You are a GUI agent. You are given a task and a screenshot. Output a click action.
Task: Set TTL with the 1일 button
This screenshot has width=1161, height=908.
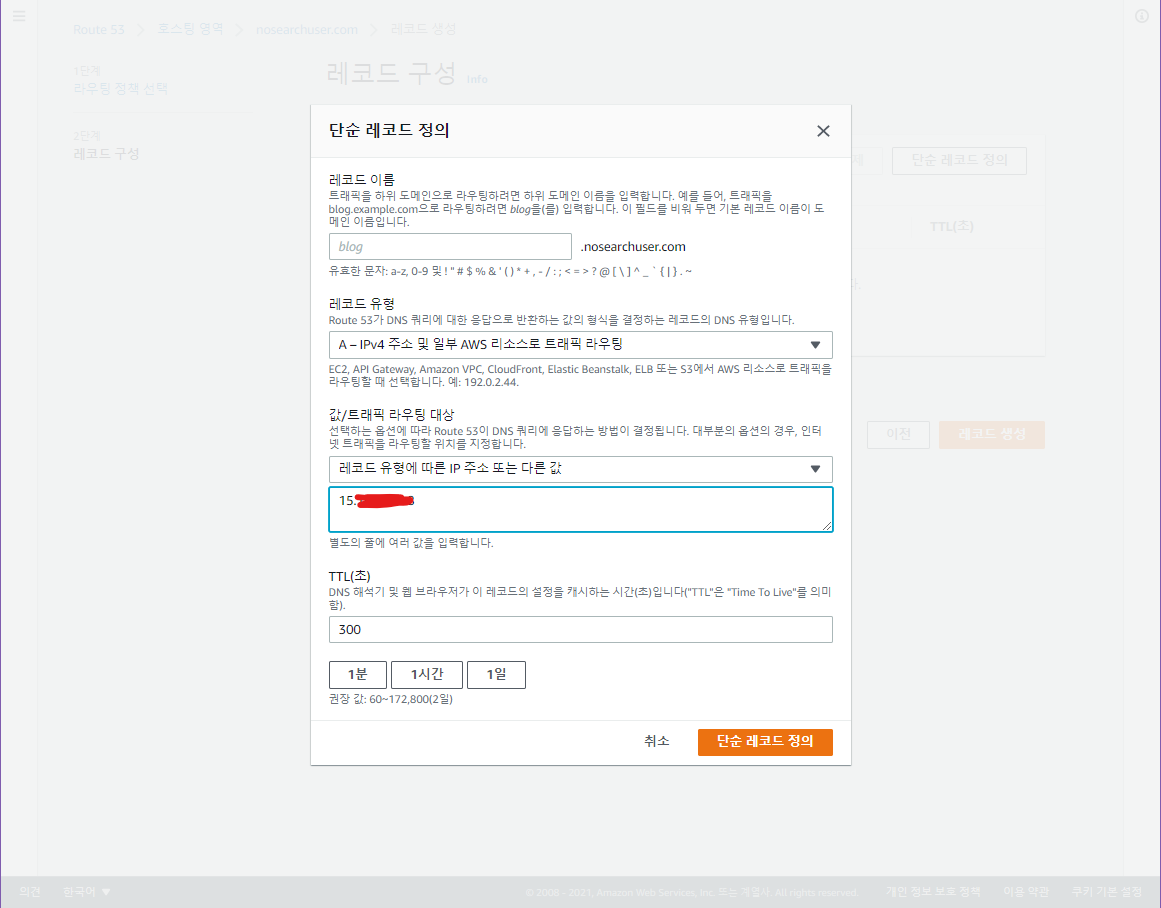click(496, 675)
